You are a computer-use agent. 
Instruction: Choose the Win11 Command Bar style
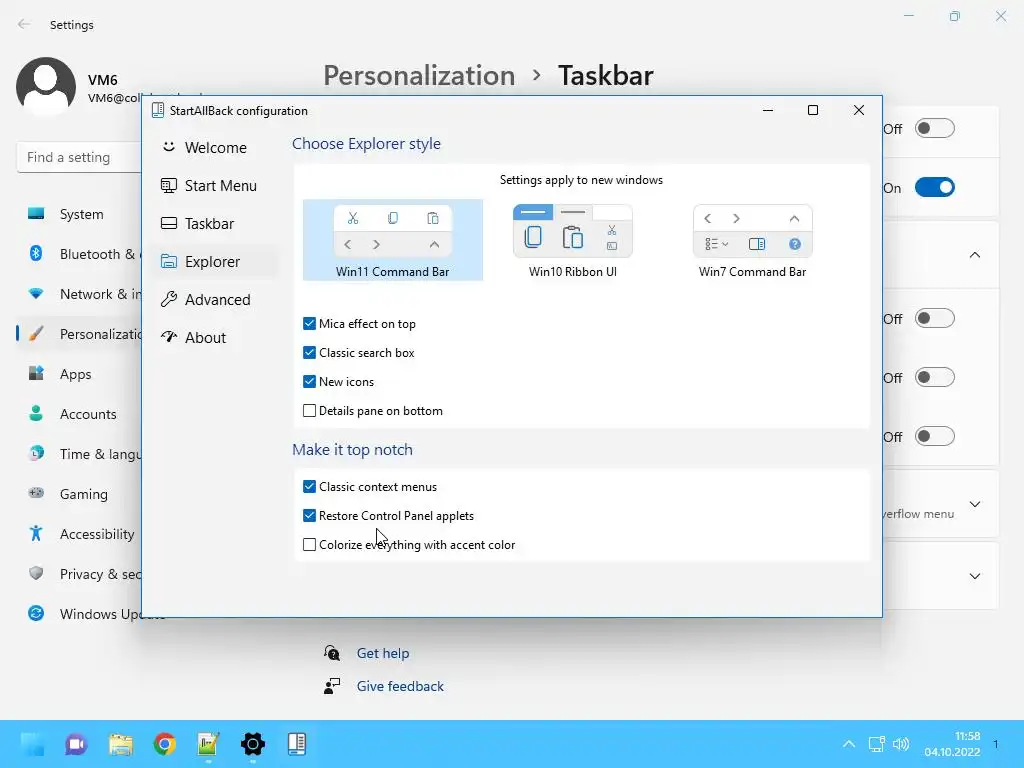tap(392, 240)
